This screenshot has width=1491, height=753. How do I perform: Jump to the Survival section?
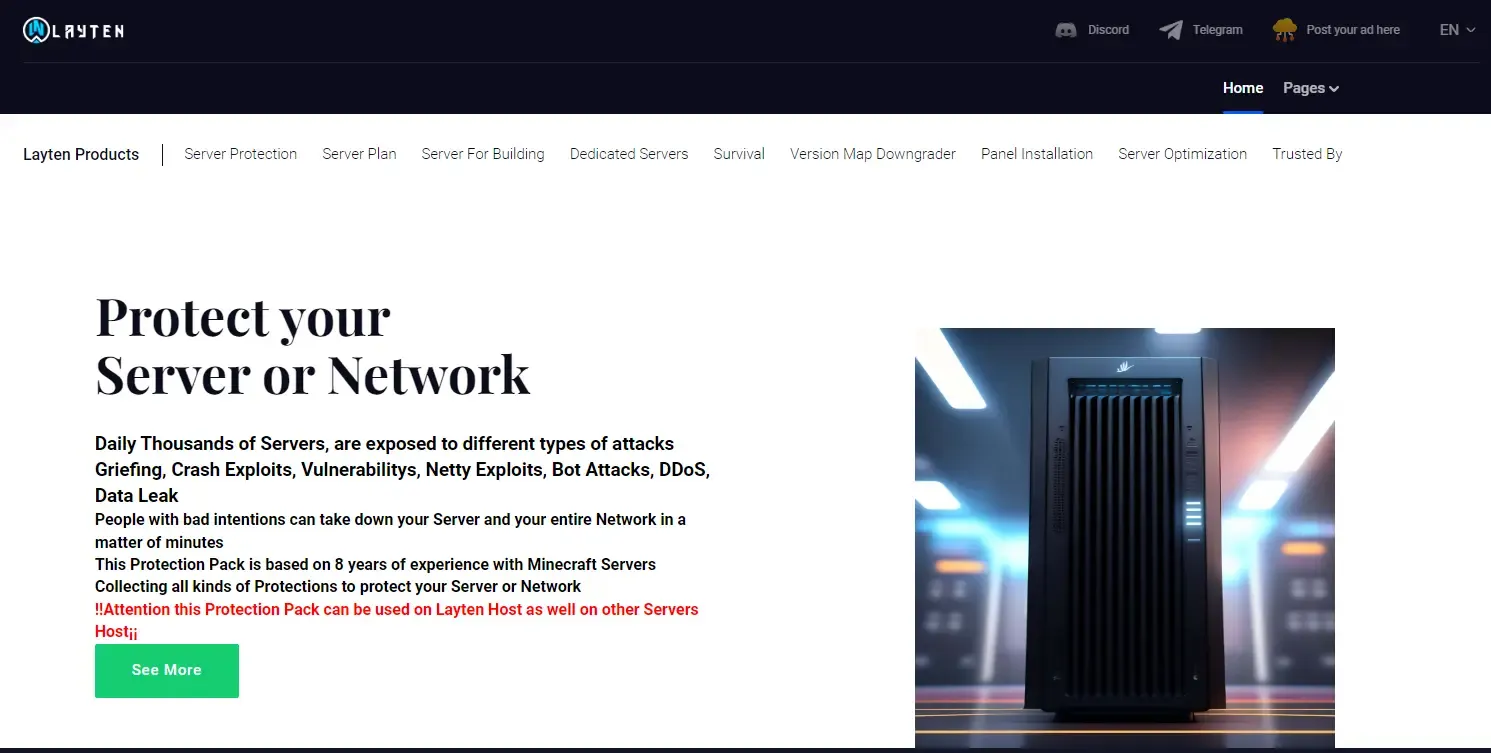pyautogui.click(x=739, y=154)
